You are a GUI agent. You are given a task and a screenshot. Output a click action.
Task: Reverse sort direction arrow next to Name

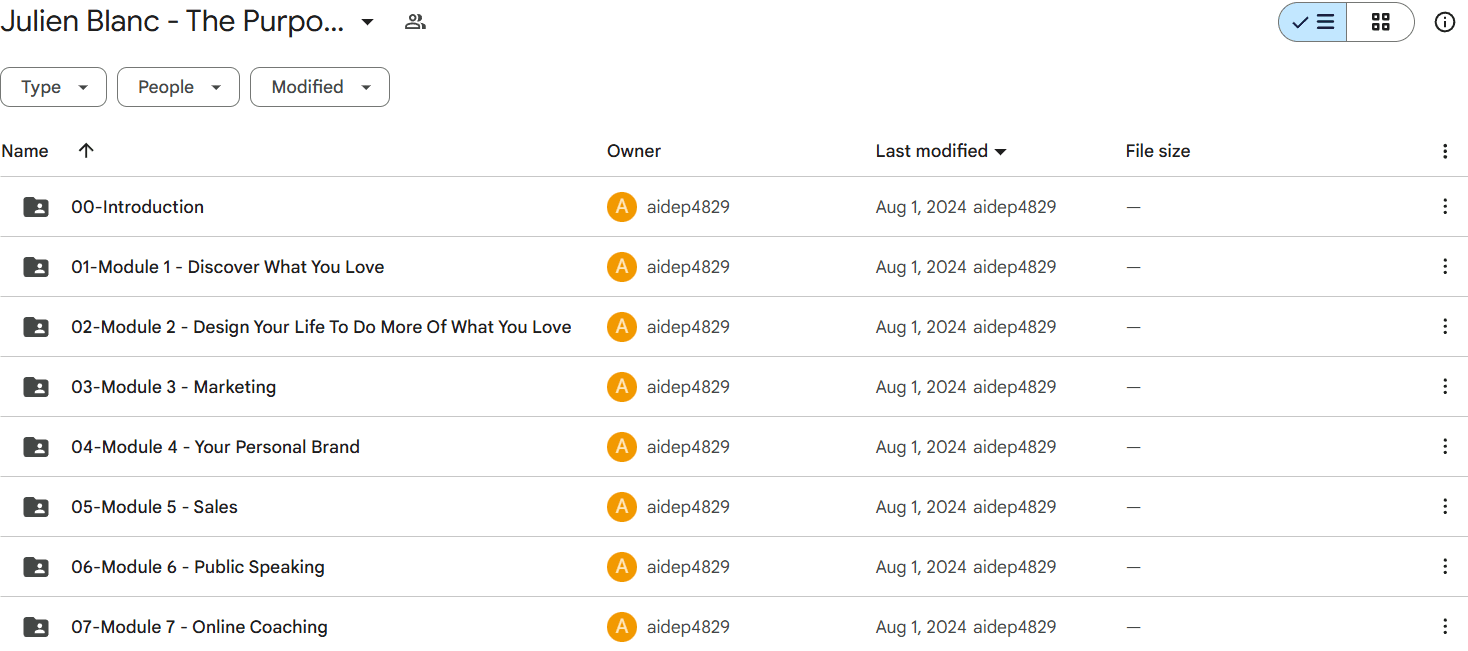pos(86,151)
